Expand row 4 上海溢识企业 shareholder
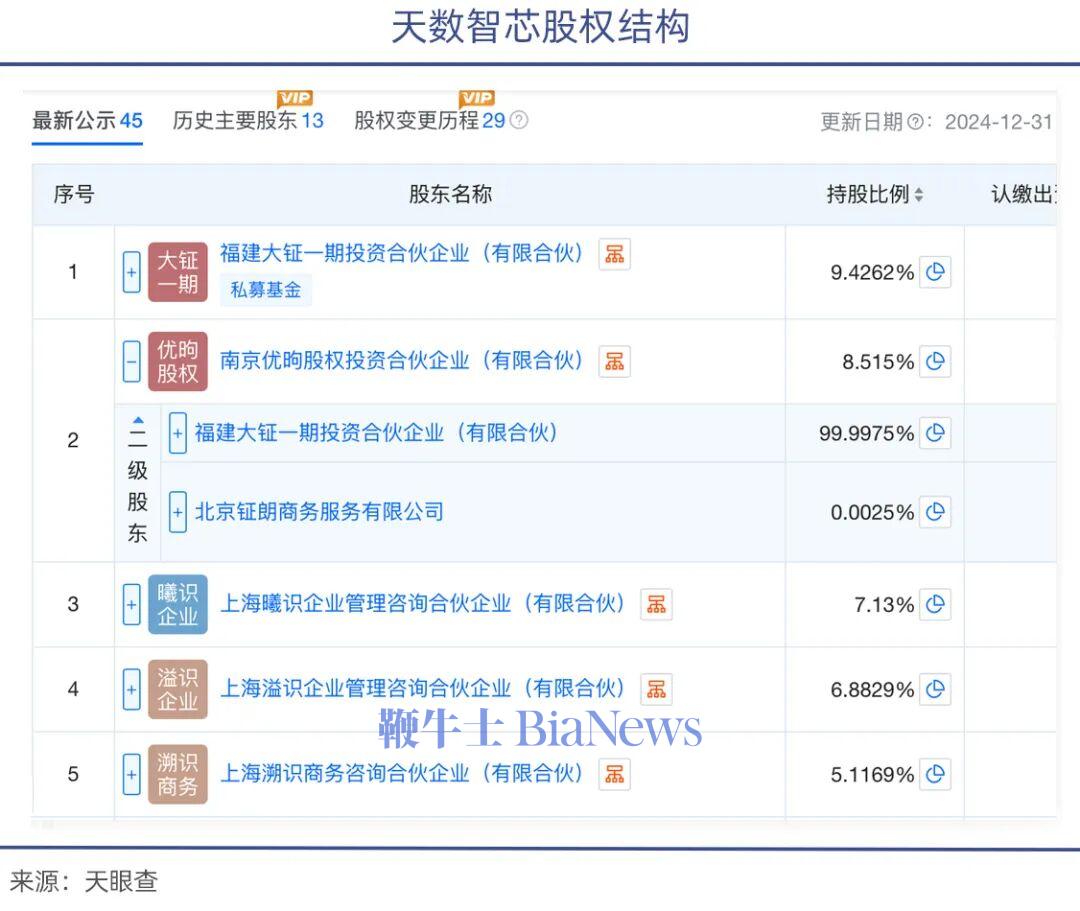This screenshot has width=1080, height=911. click(x=132, y=689)
